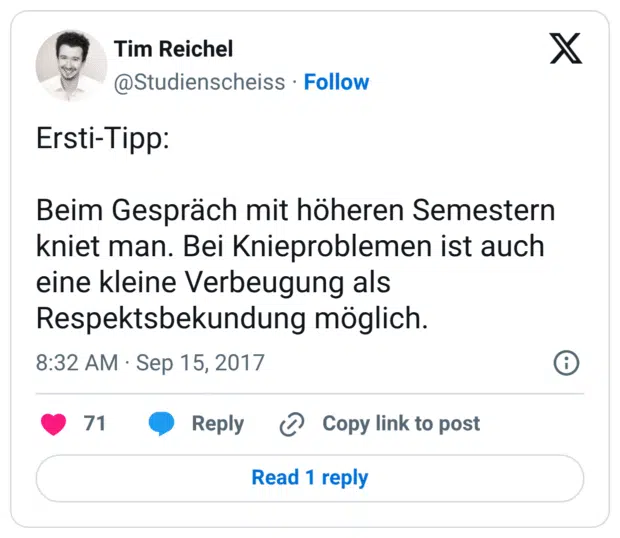The width and height of the screenshot is (620, 538).
Task: Click the phrase 'eine kleine Verbeugung als'
Action: click(x=212, y=282)
